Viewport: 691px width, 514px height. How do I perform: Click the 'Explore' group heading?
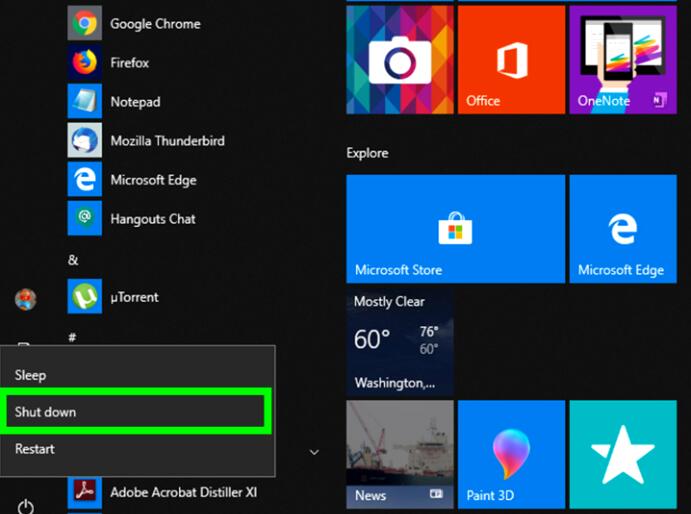[x=367, y=153]
